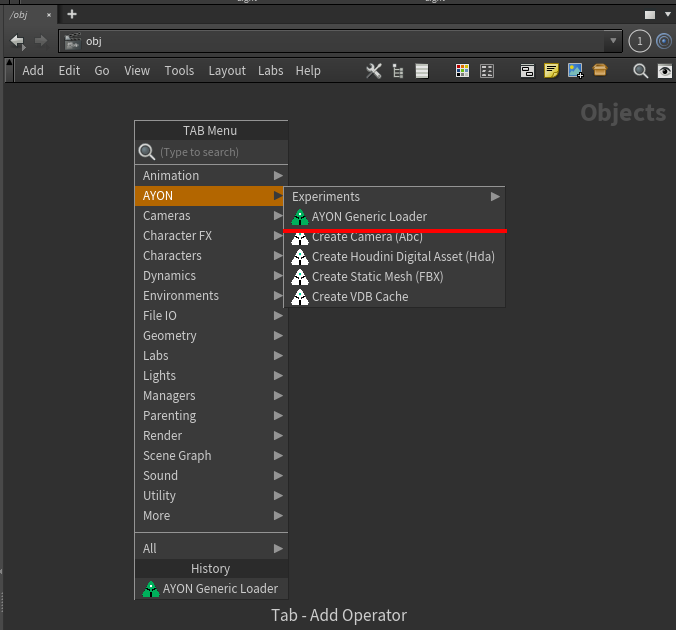Click the magnifier find icon in toolbar
The width and height of the screenshot is (676, 630).
pos(640,71)
